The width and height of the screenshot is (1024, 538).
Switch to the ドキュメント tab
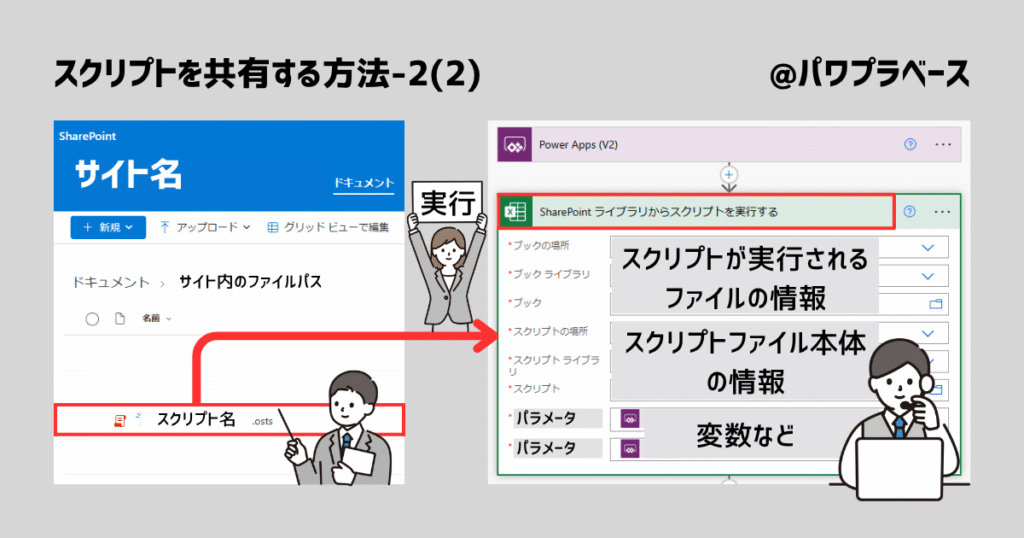[x=363, y=184]
